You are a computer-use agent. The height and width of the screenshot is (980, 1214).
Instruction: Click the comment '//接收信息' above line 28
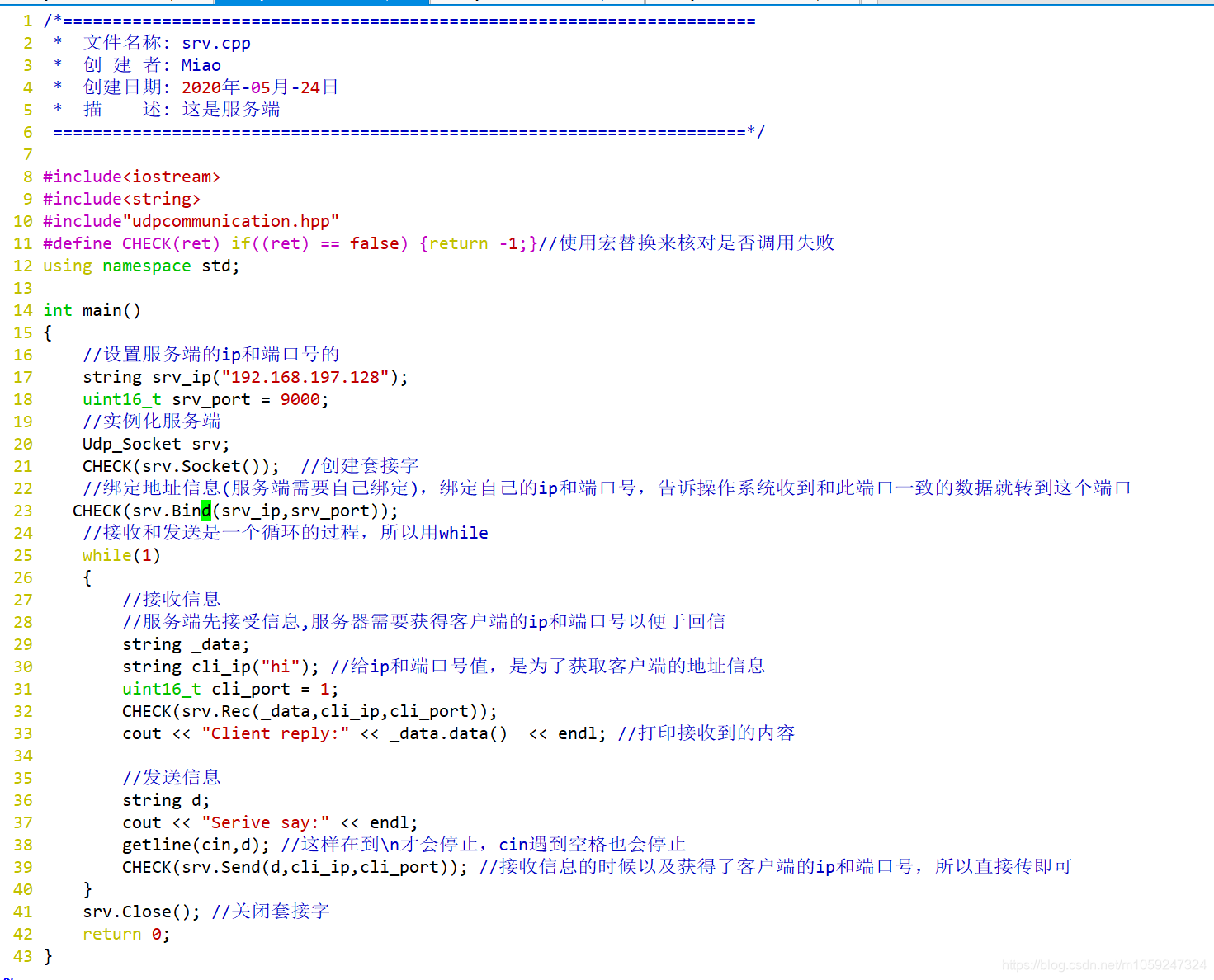172,600
